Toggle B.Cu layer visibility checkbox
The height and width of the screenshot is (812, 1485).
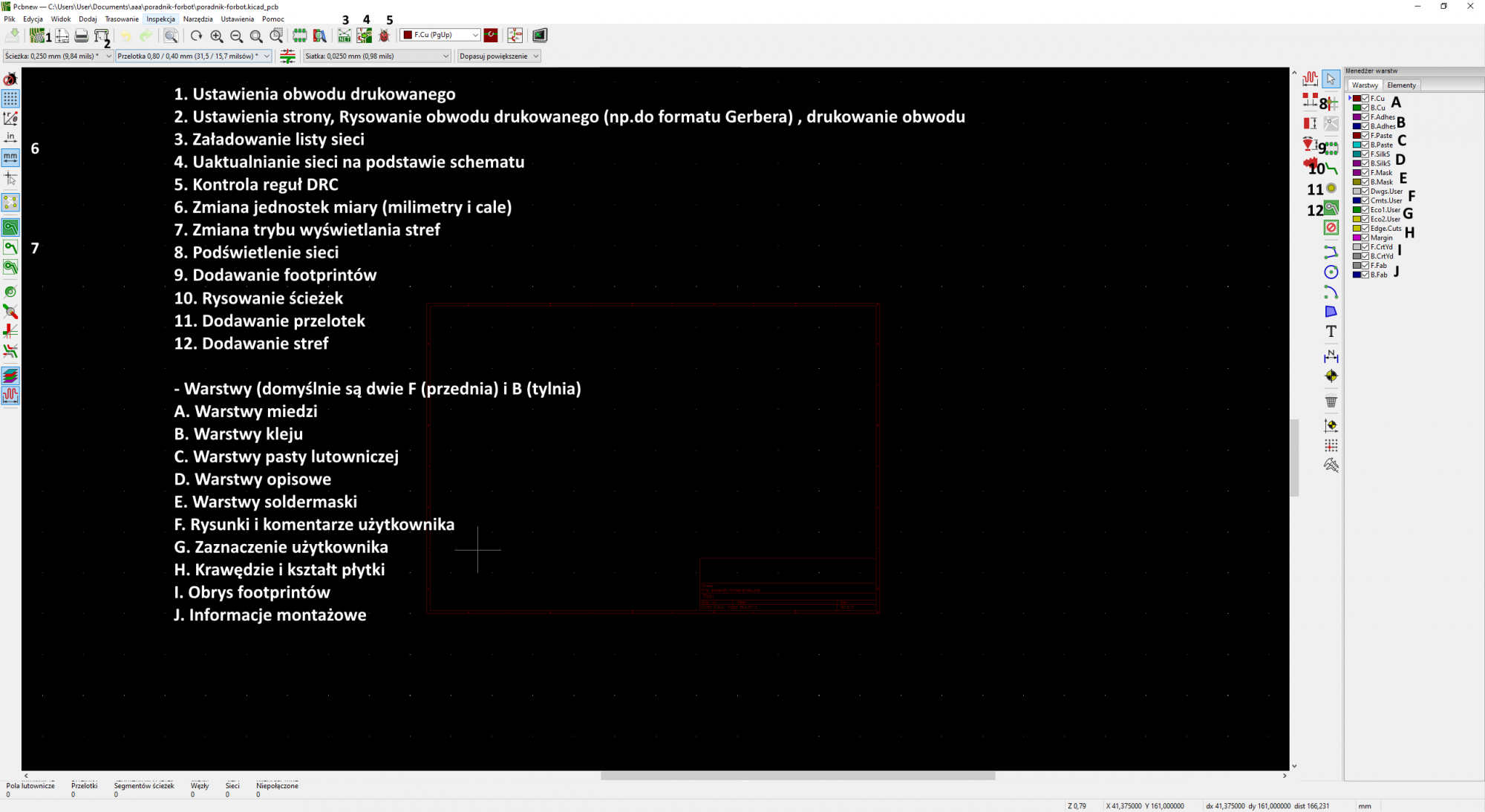1365,108
